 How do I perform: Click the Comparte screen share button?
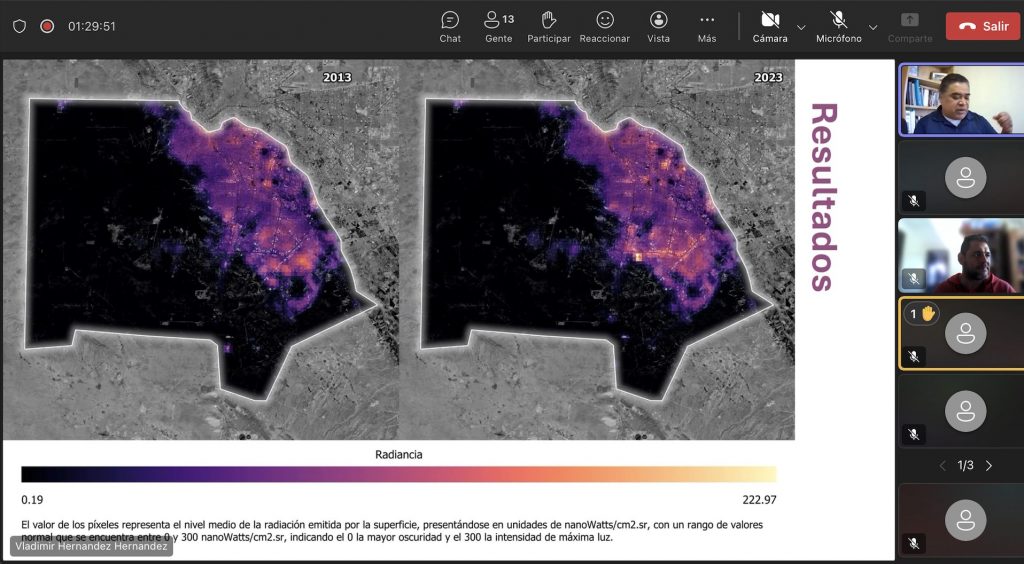909,26
